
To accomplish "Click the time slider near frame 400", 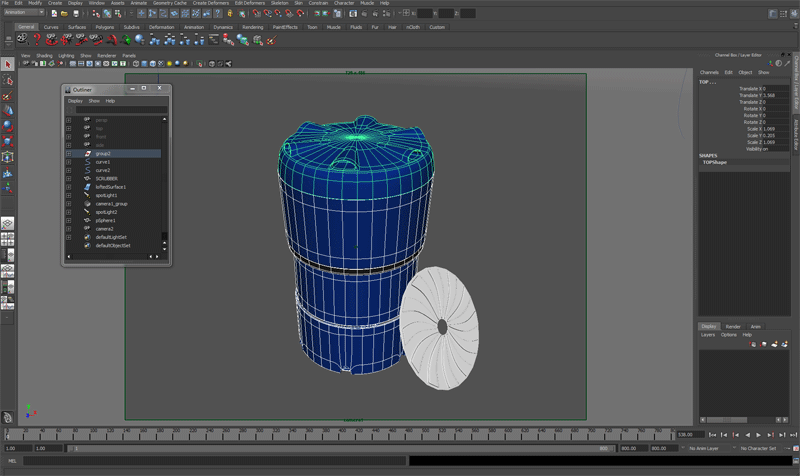I will click(342, 435).
